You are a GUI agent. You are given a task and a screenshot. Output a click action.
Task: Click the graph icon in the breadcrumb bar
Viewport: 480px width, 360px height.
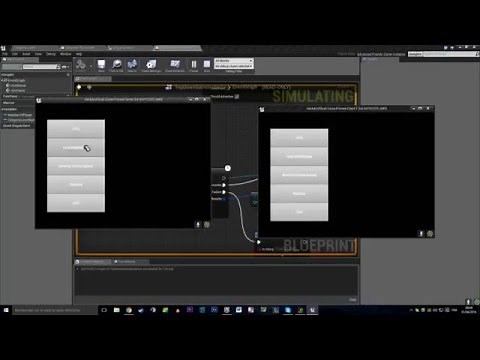point(169,87)
